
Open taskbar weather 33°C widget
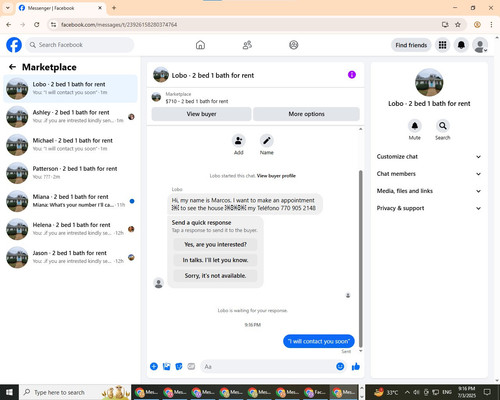tap(386, 392)
